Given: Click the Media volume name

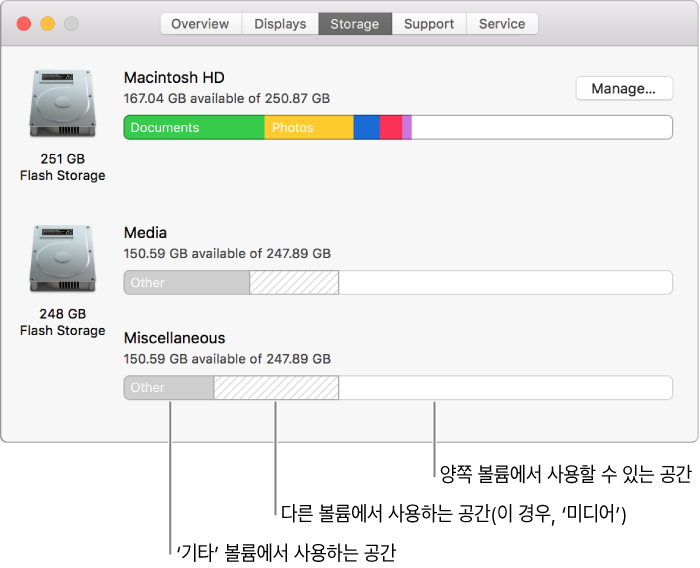Looking at the screenshot, I should coord(145,233).
